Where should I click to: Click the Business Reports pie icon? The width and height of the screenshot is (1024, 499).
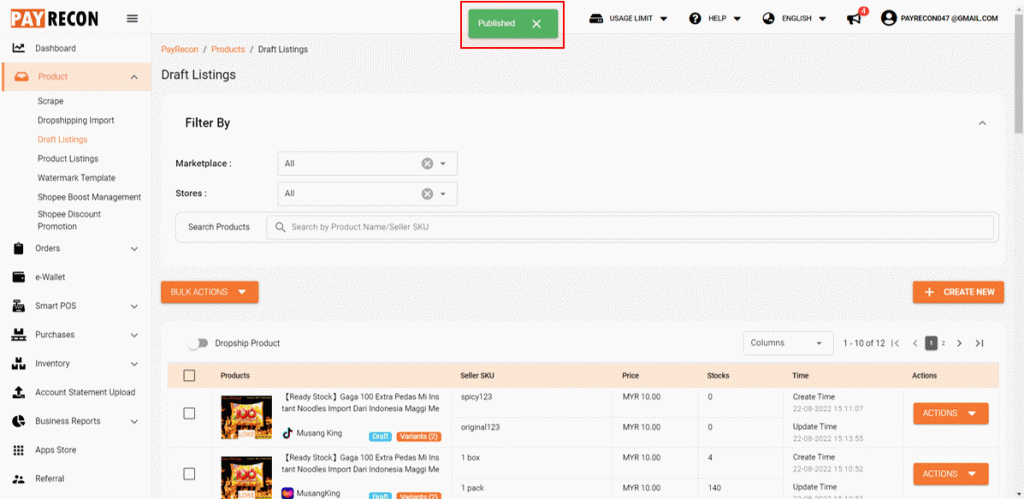point(19,421)
